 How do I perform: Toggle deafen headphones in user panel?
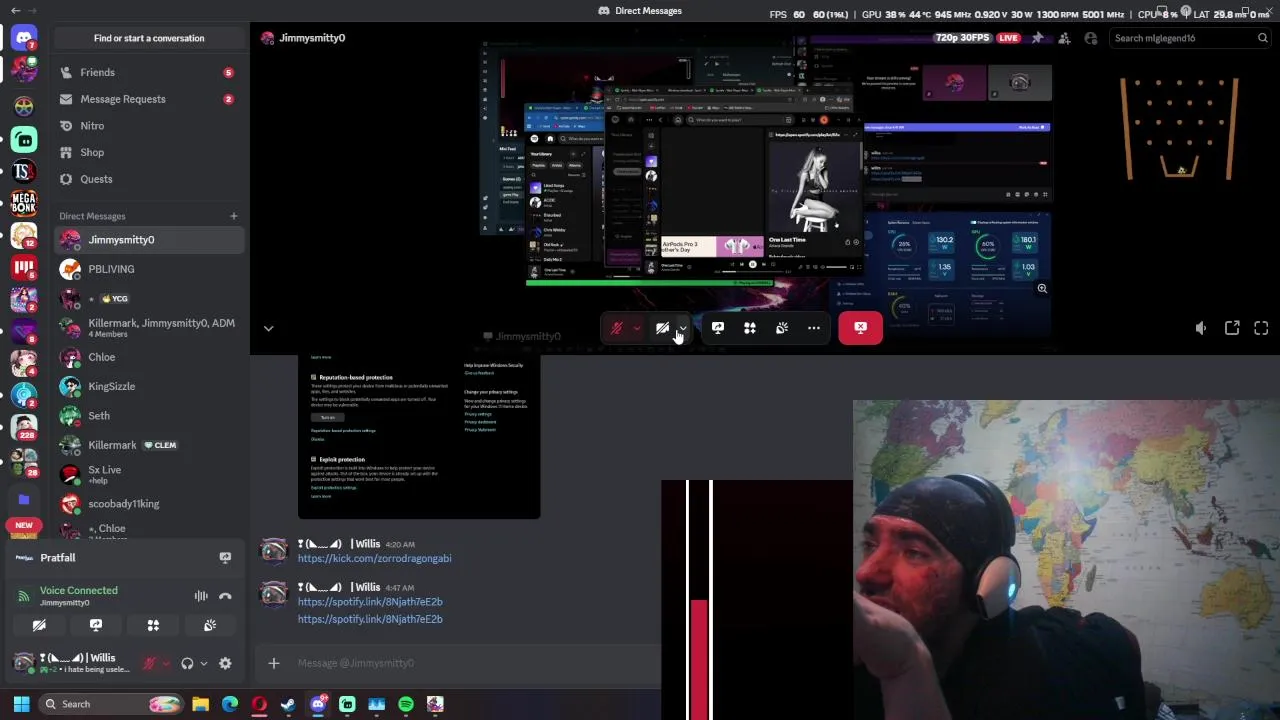[x=187, y=663]
